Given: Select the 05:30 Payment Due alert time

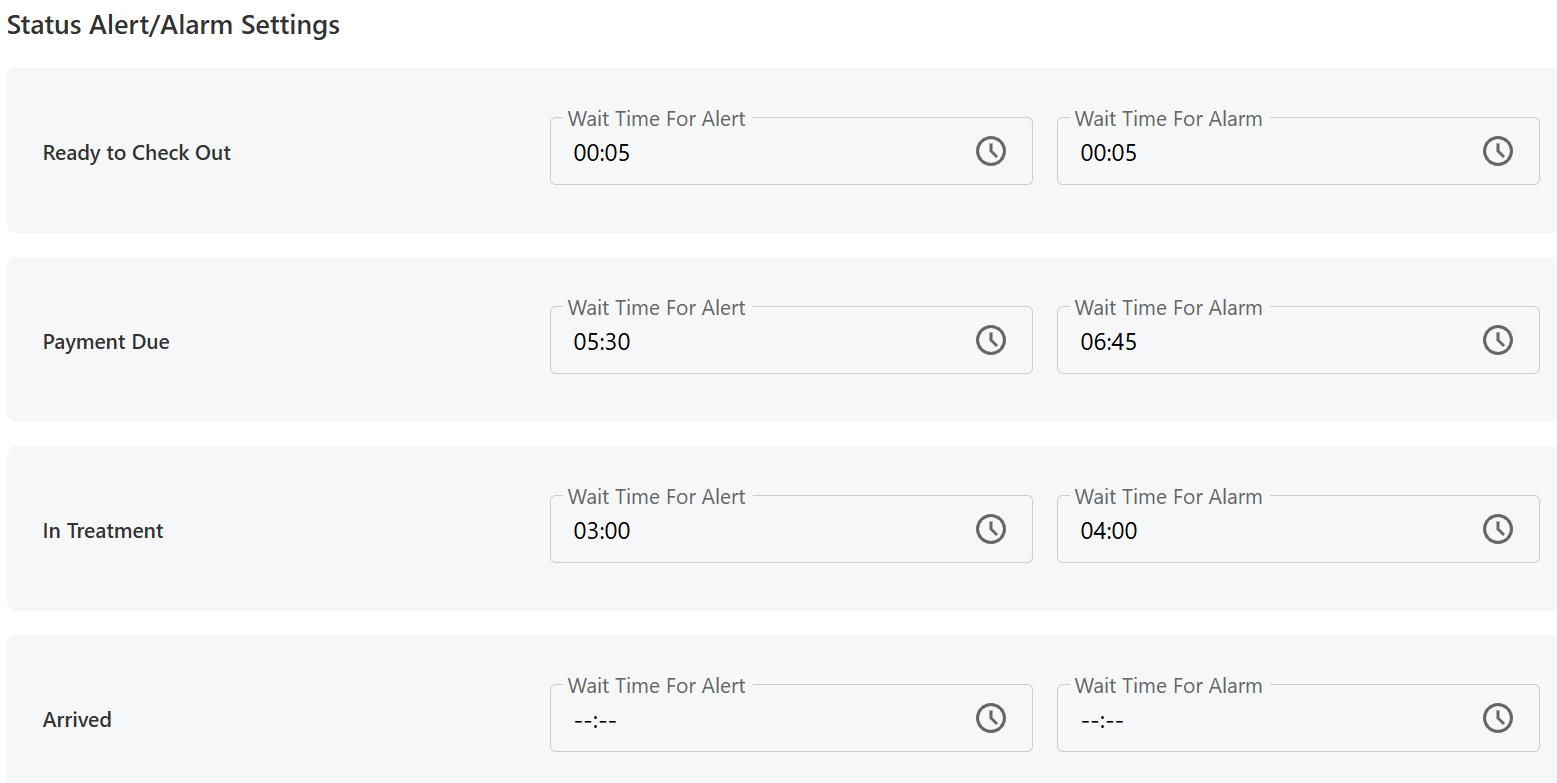Looking at the screenshot, I should click(602, 342).
